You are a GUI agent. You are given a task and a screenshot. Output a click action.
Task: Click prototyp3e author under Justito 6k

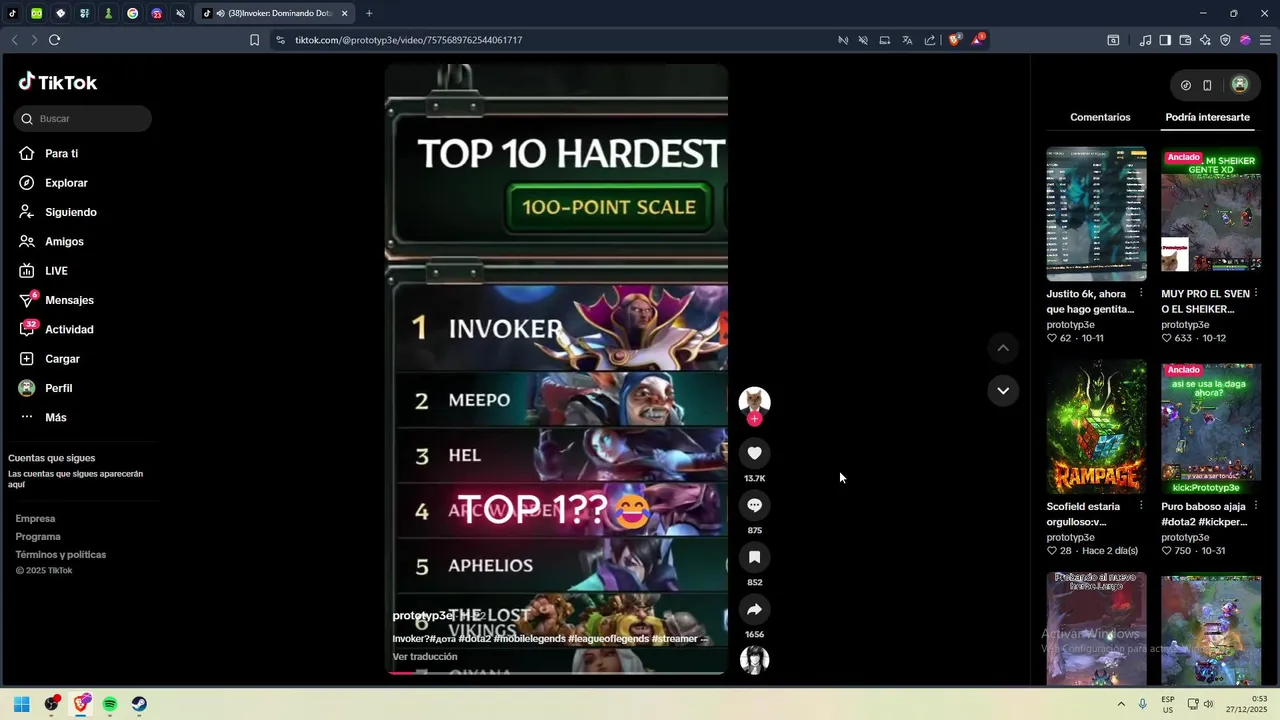[1070, 325]
